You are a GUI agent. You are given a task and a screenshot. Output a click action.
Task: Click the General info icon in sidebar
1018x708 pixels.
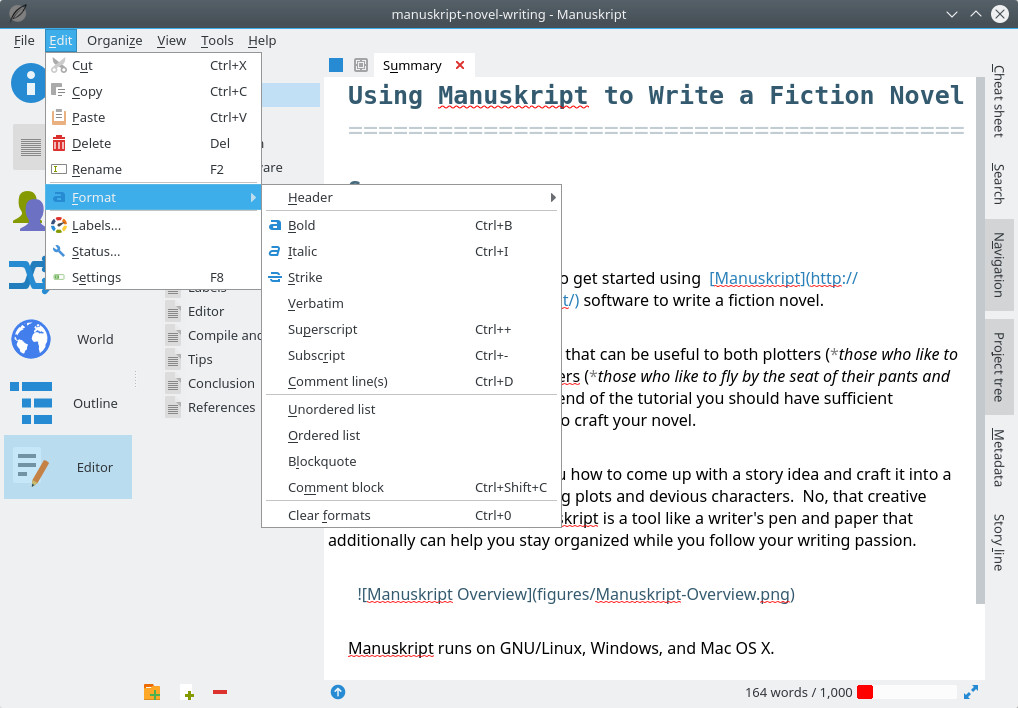pos(29,83)
